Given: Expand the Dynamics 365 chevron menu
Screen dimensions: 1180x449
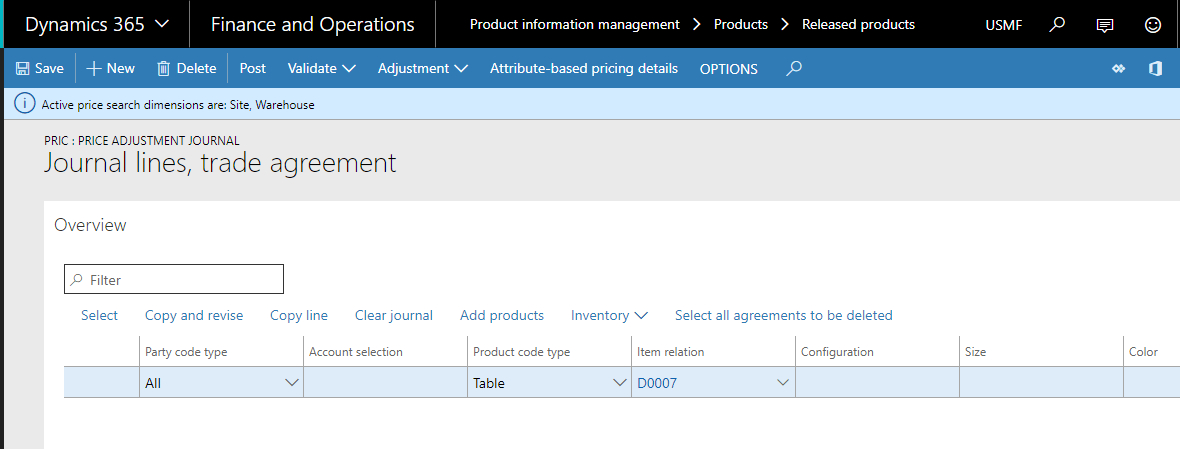Looking at the screenshot, I should coord(163,24).
